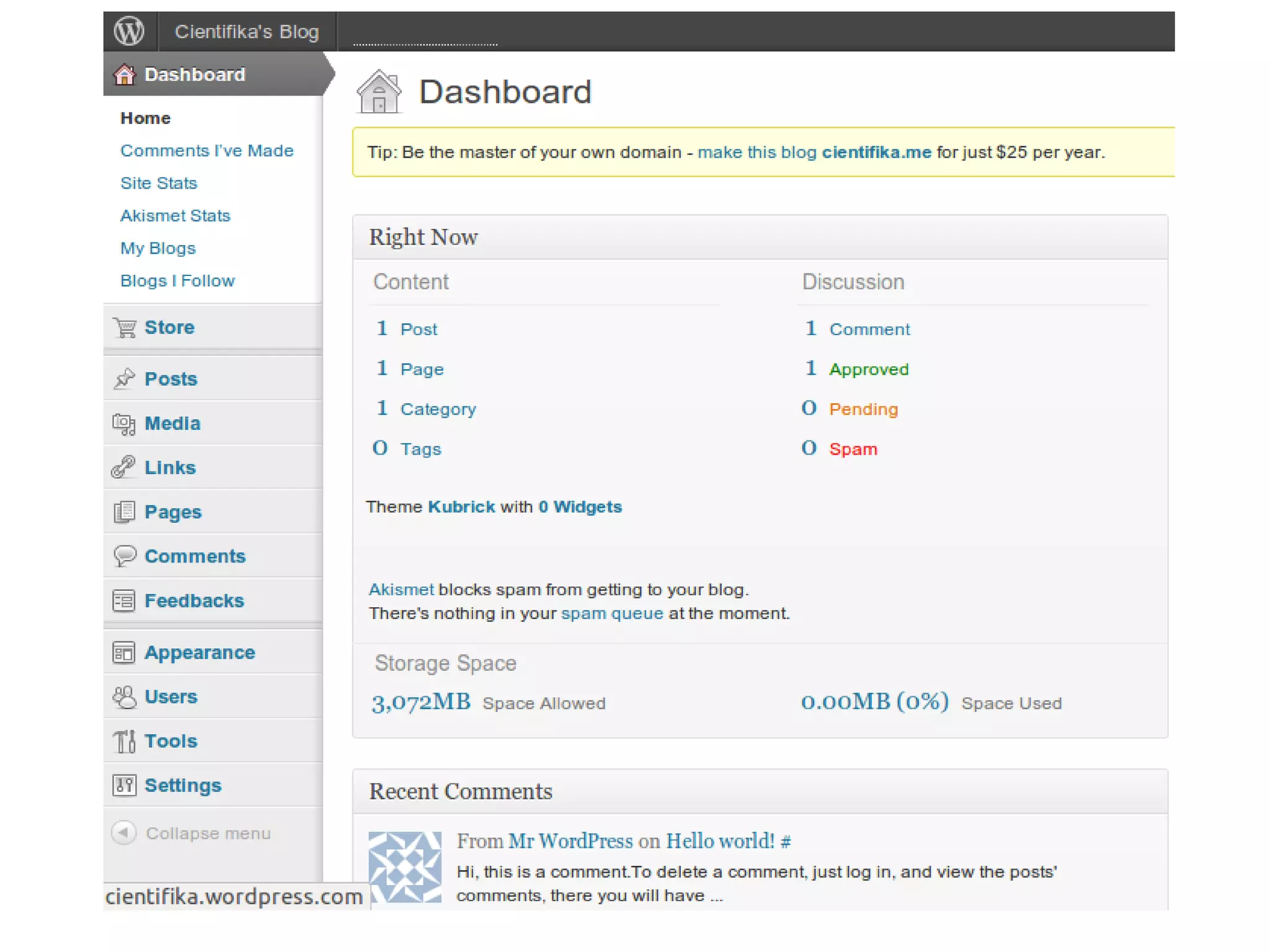Viewport: 1270px width, 952px height.
Task: Click the WordPress logo icon
Action: pyautogui.click(x=129, y=31)
